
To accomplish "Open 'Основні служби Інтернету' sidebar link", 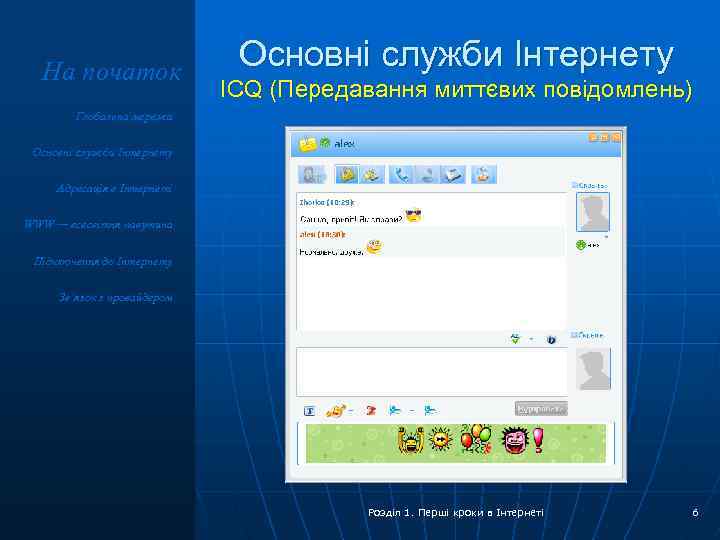I will (102, 153).
